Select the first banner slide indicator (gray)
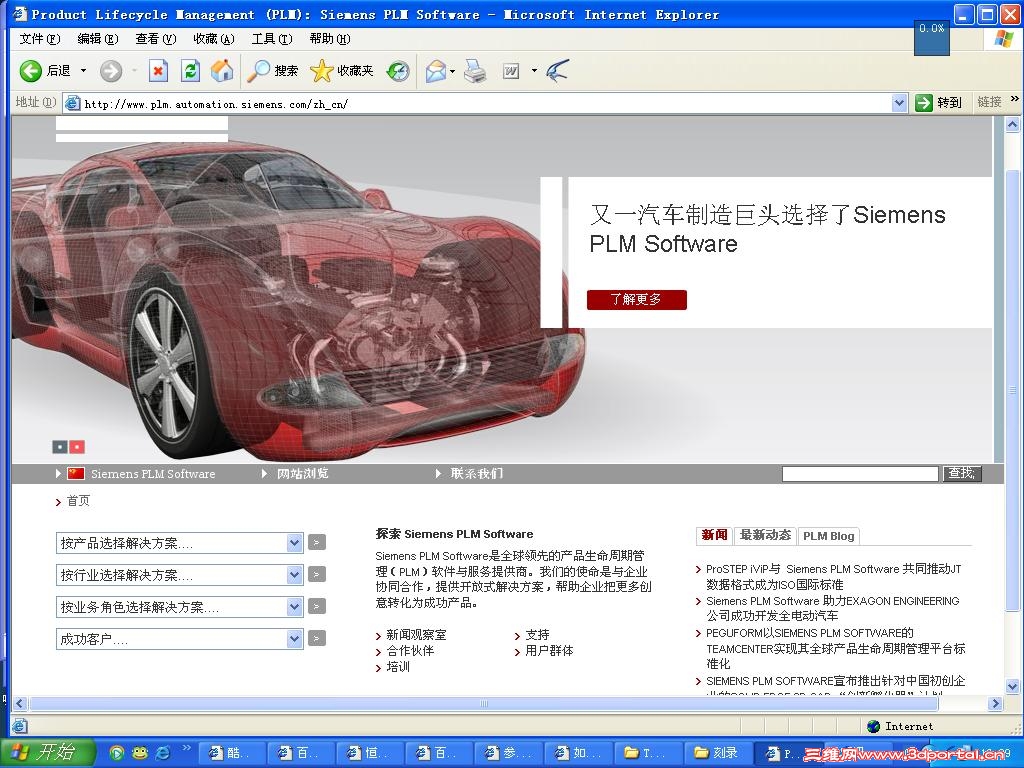1024x768 pixels. [59, 447]
